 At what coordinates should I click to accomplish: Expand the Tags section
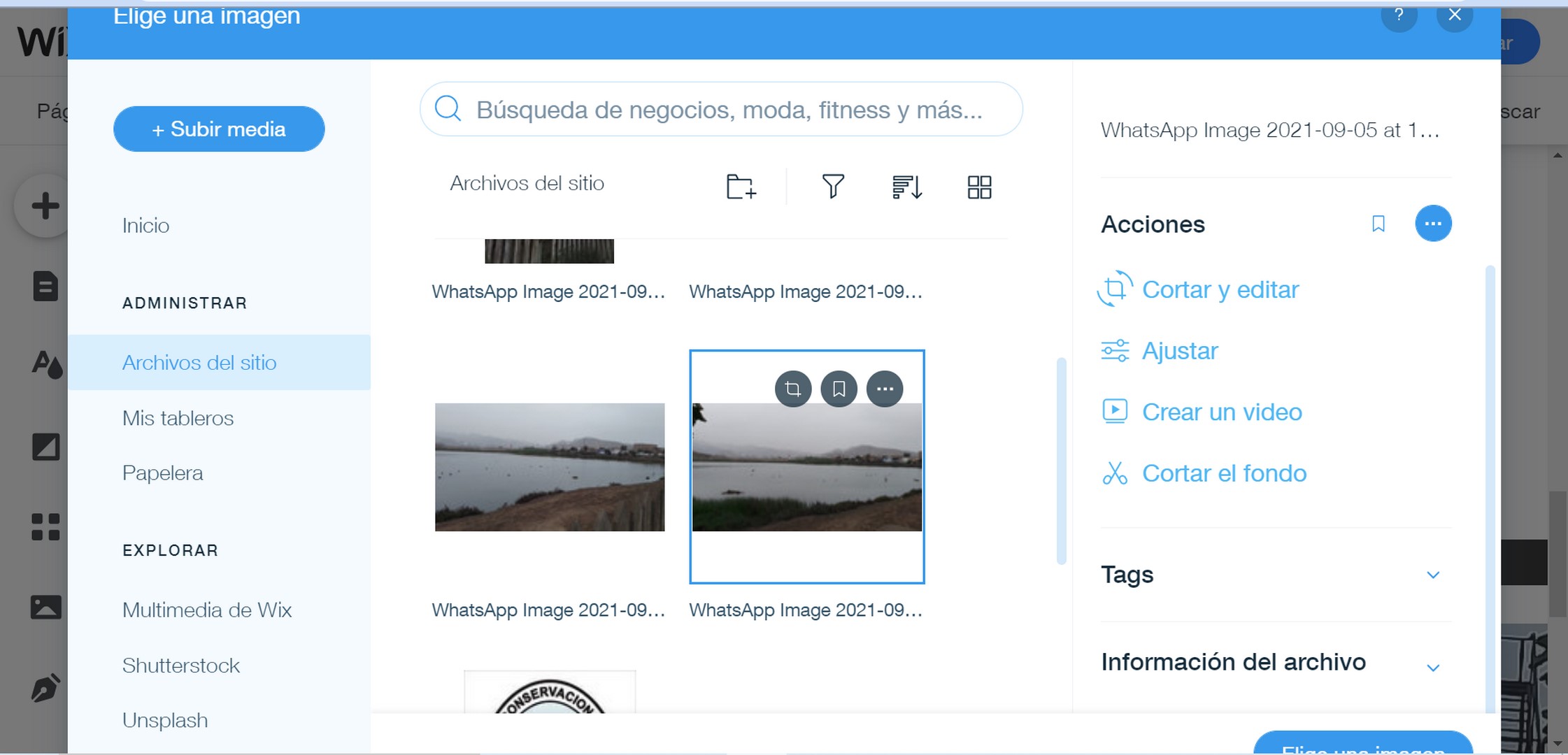(x=1432, y=575)
